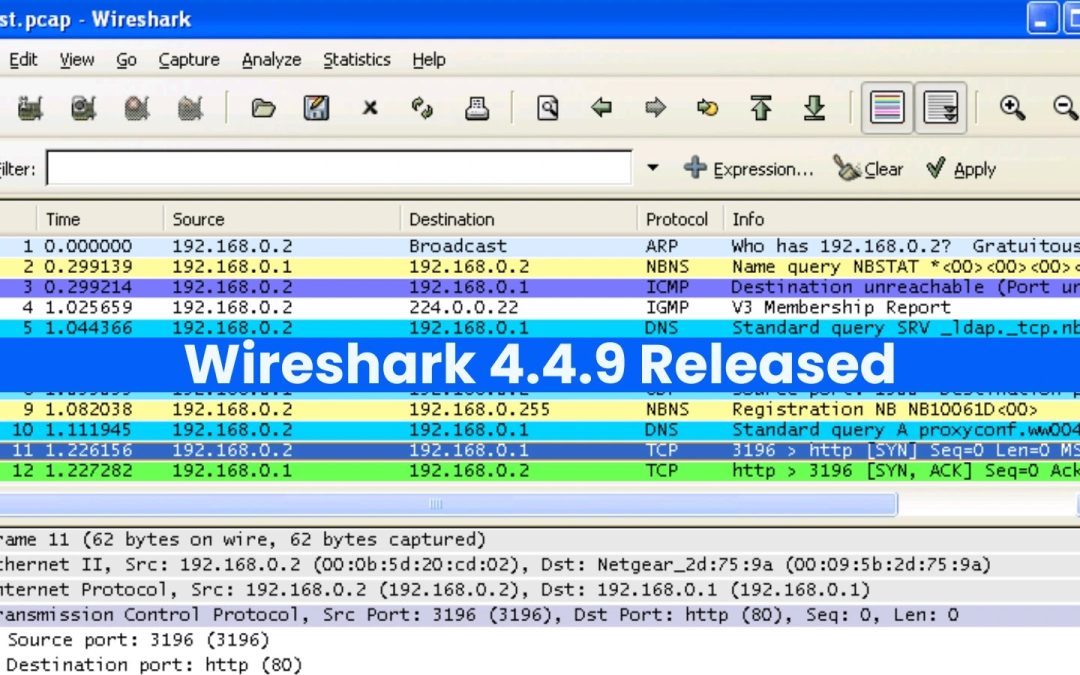
Task: Open the Capture menu
Action: click(189, 60)
